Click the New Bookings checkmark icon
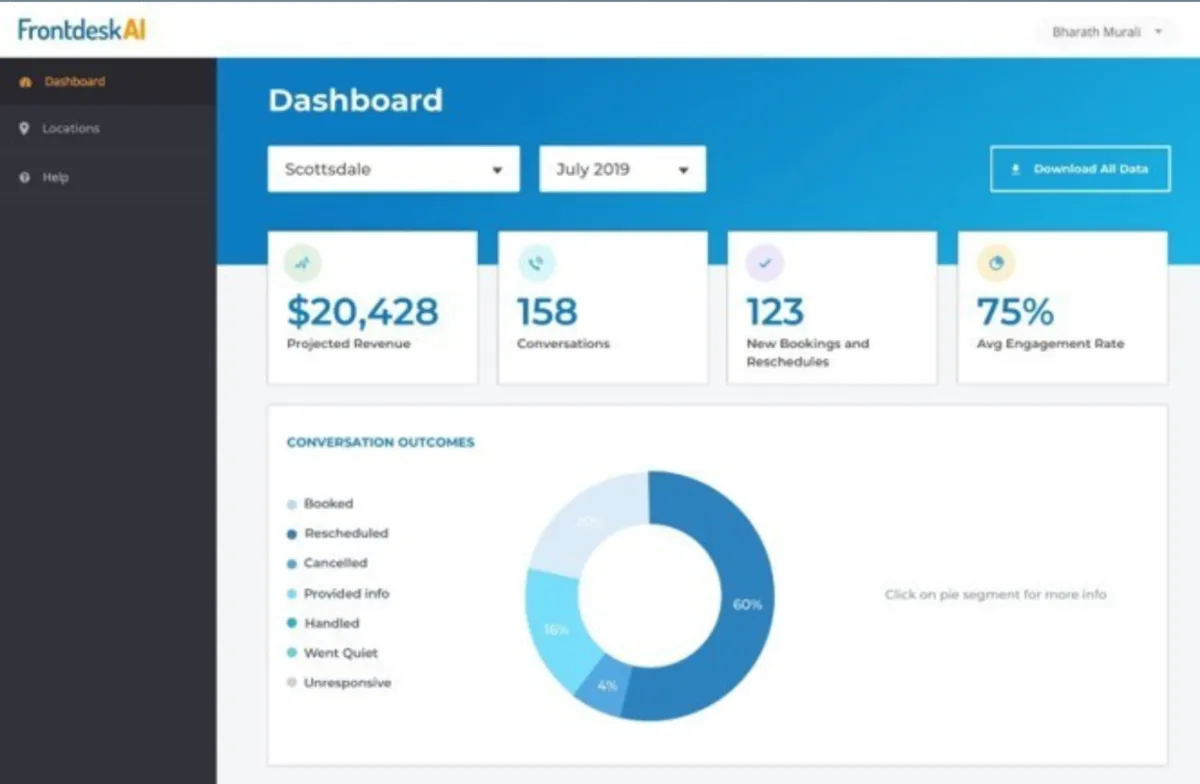 pos(765,263)
